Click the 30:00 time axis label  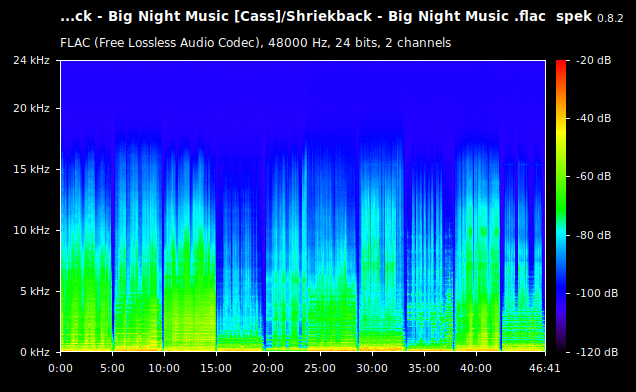coord(372,368)
